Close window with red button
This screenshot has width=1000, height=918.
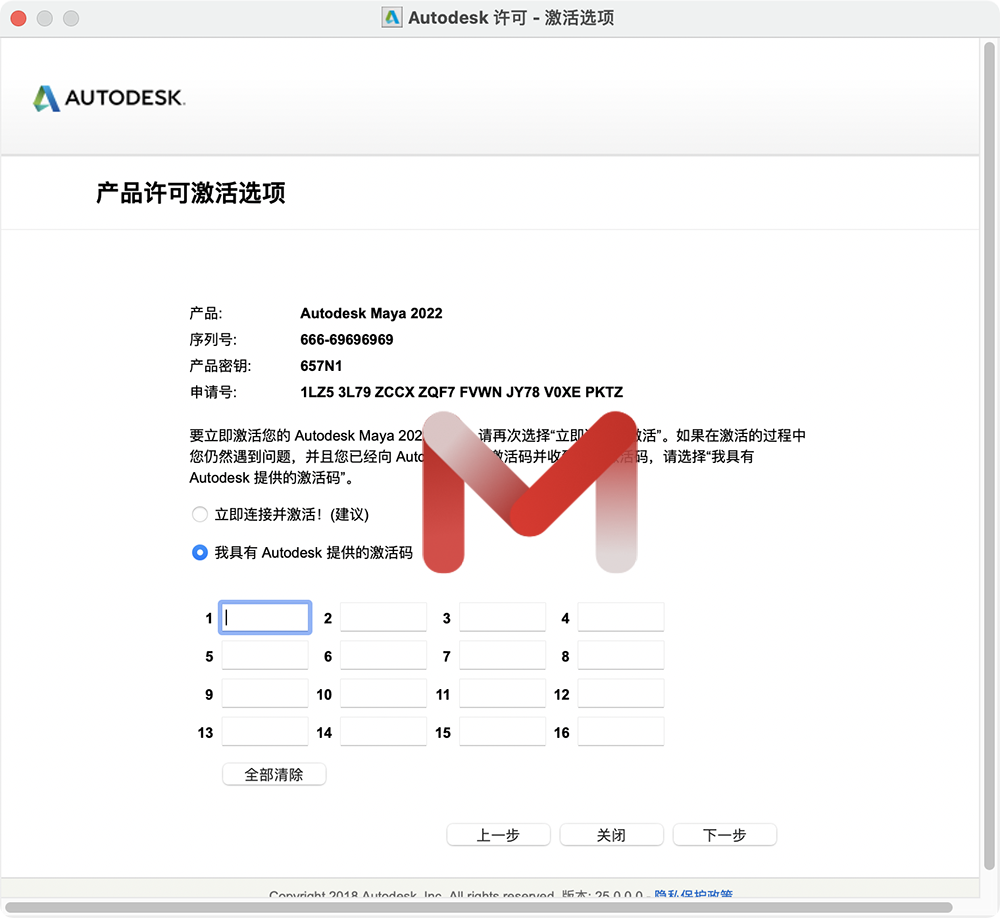tap(18, 19)
